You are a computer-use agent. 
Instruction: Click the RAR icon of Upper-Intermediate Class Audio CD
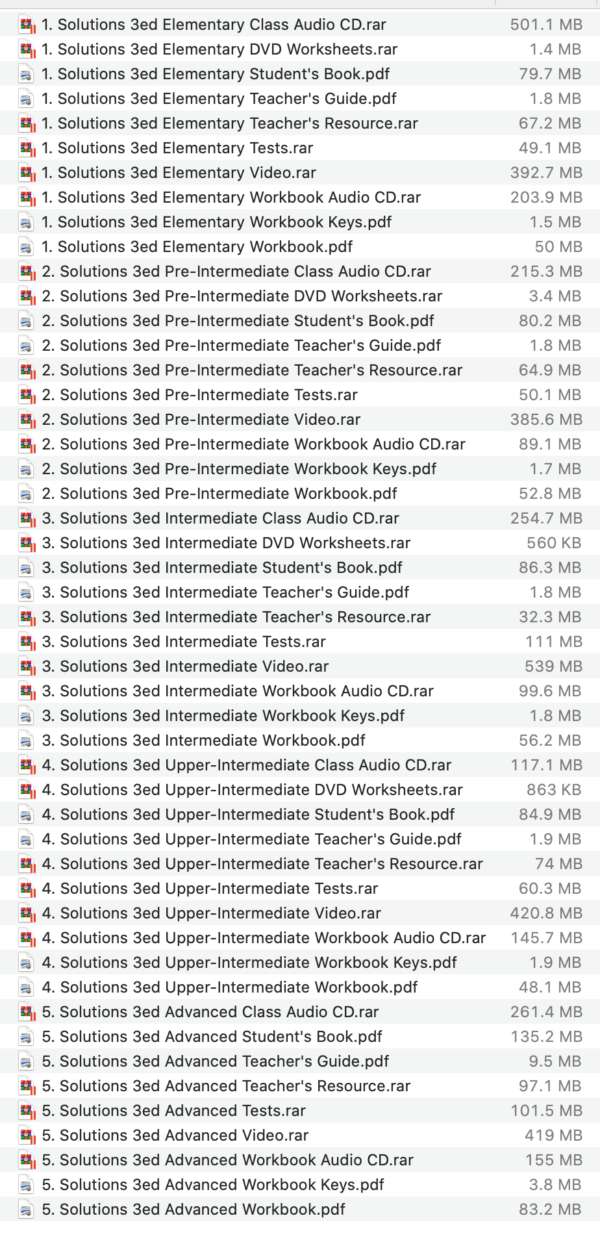[26, 765]
